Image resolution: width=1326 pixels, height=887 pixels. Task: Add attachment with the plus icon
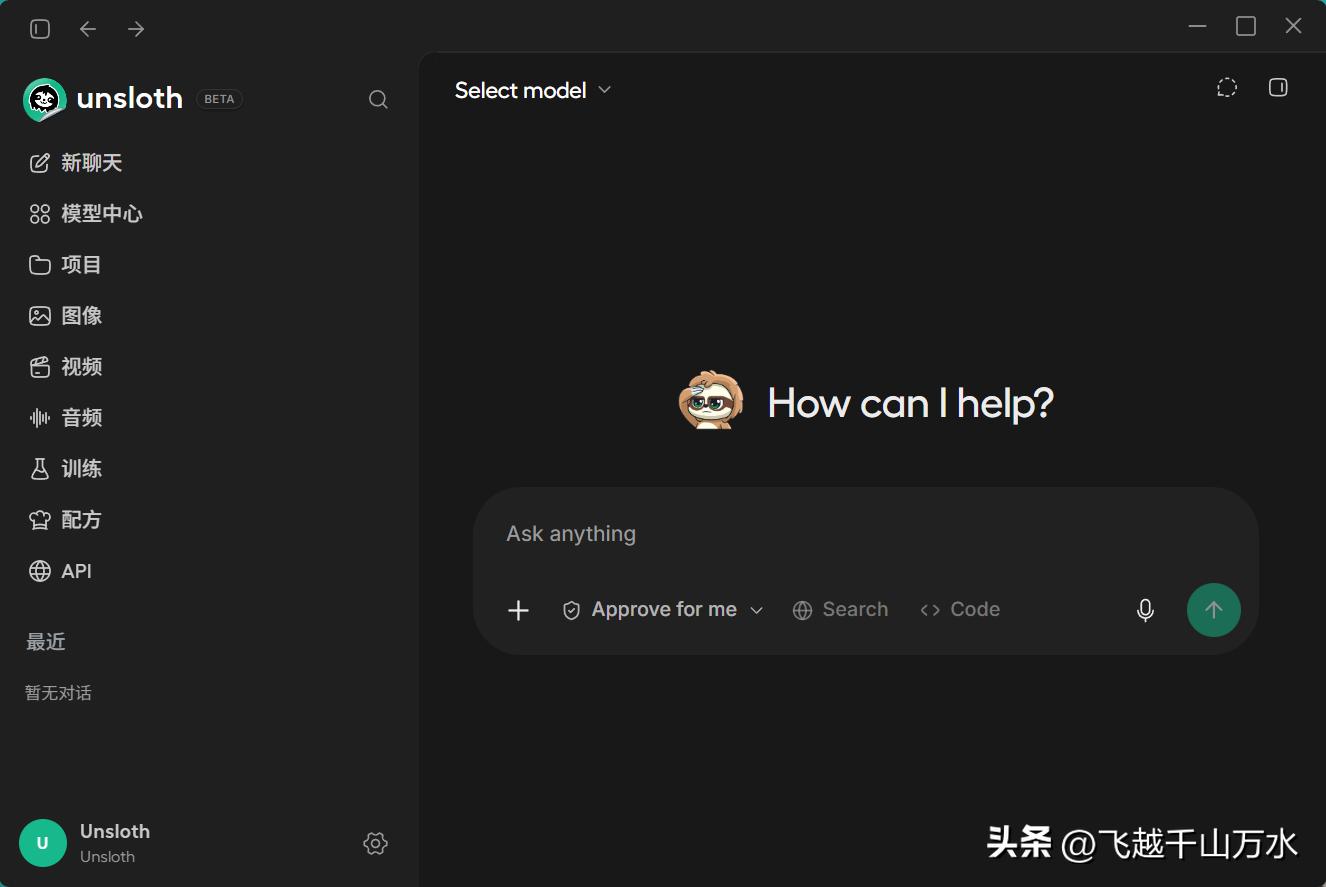tap(518, 610)
